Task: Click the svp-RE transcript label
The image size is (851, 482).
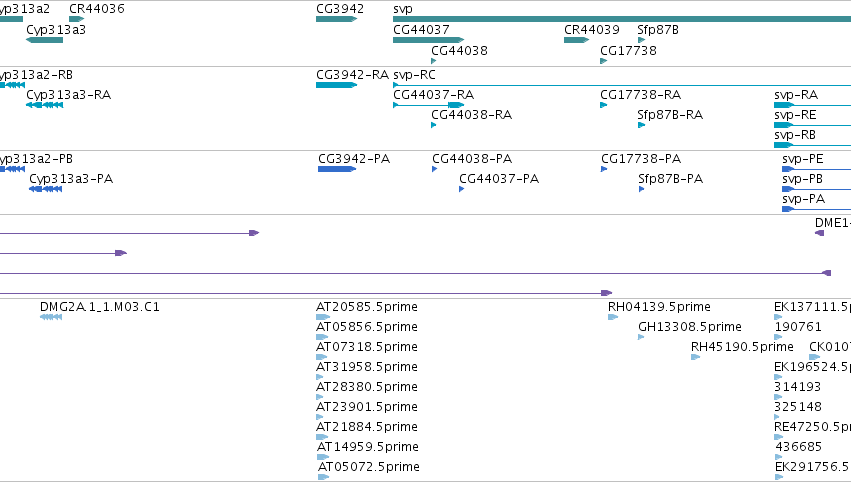Action: 795,115
